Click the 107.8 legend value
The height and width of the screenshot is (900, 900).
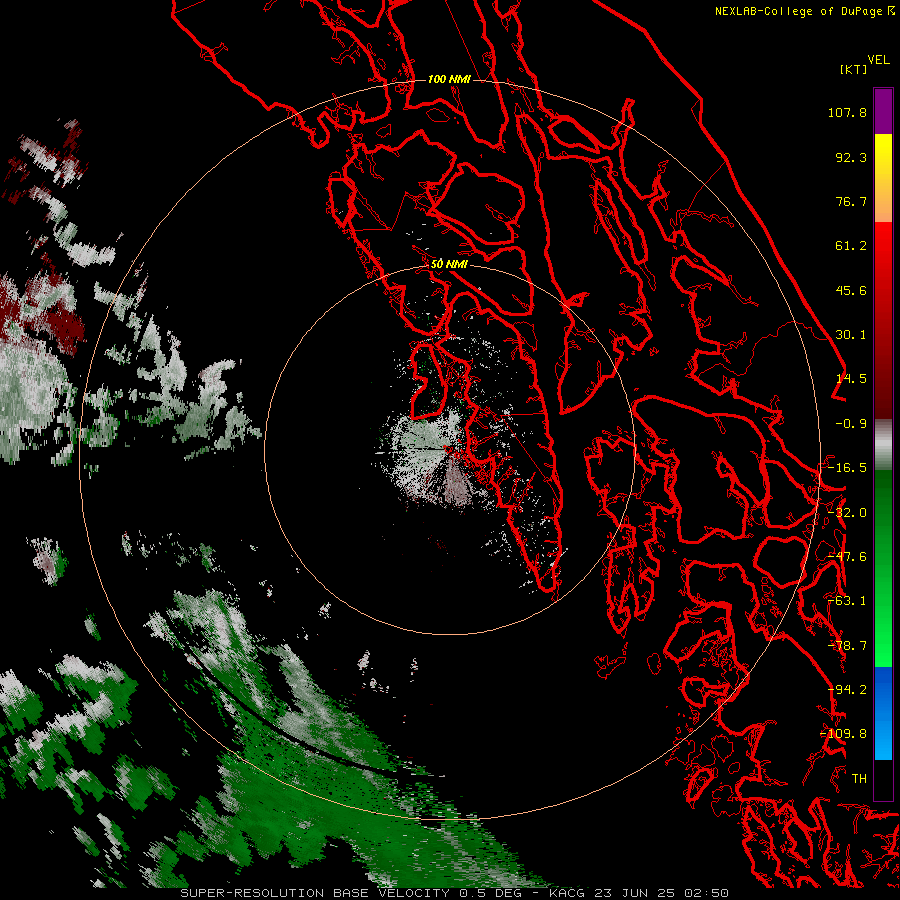[x=847, y=112]
